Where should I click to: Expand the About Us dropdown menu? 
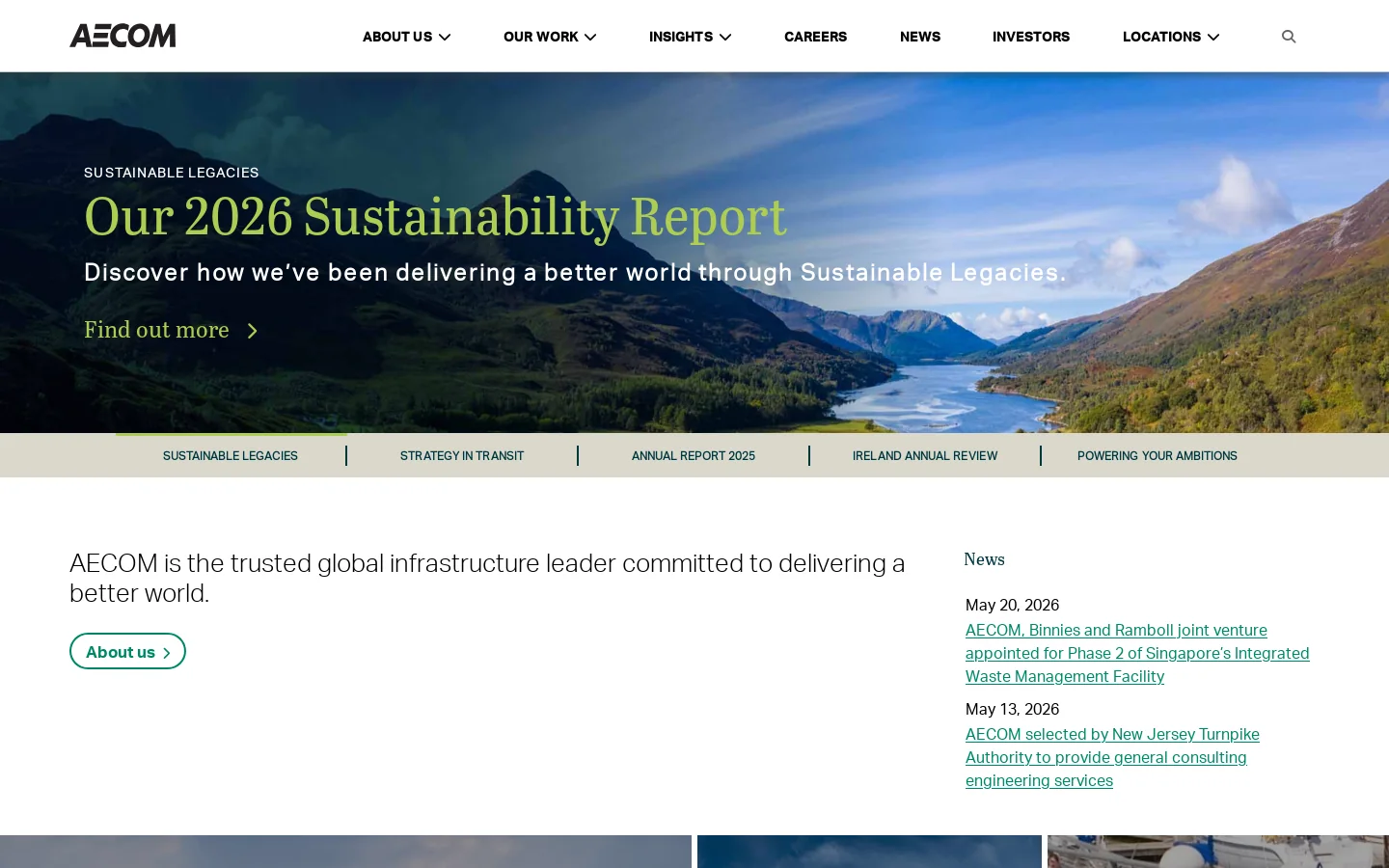(x=406, y=37)
